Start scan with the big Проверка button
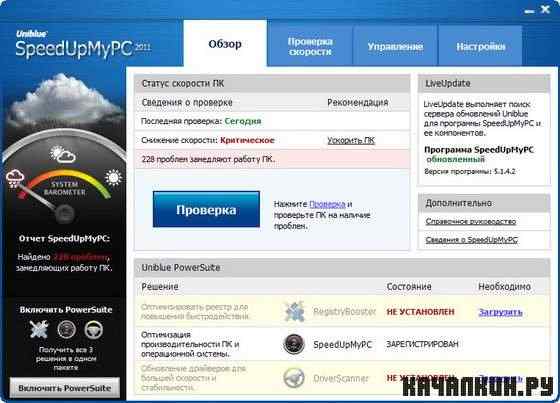Viewport: 560px width, 403px height. point(206,209)
